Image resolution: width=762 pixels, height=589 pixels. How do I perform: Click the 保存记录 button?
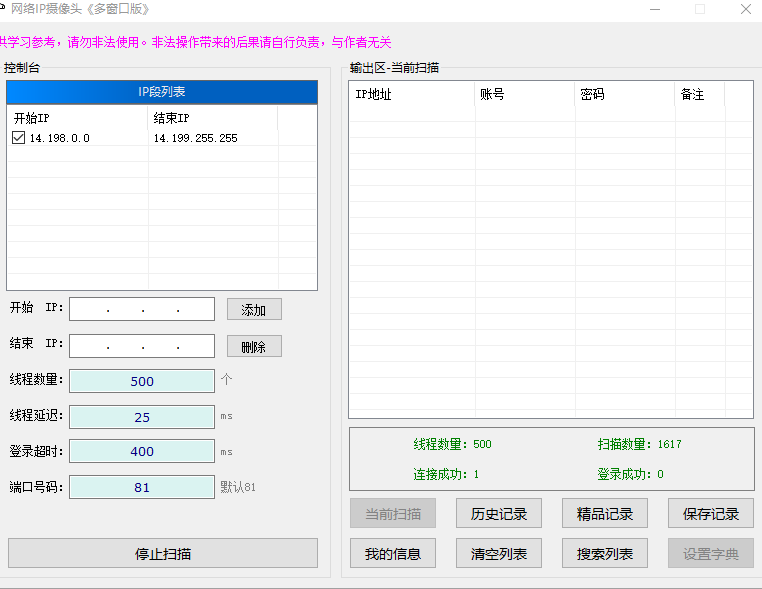click(x=710, y=514)
